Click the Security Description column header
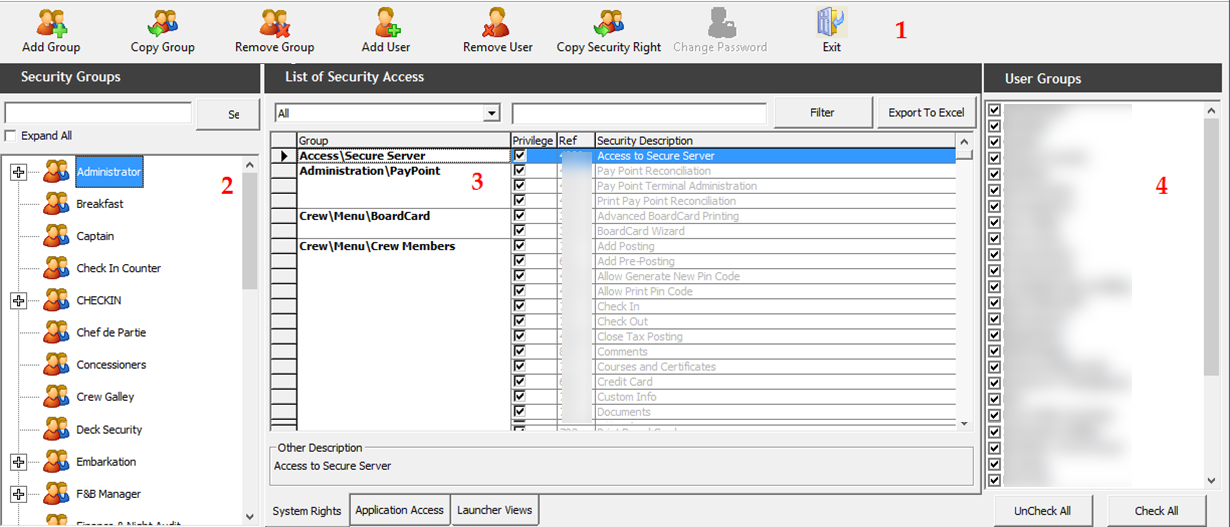This screenshot has width=1230, height=527. (776, 141)
